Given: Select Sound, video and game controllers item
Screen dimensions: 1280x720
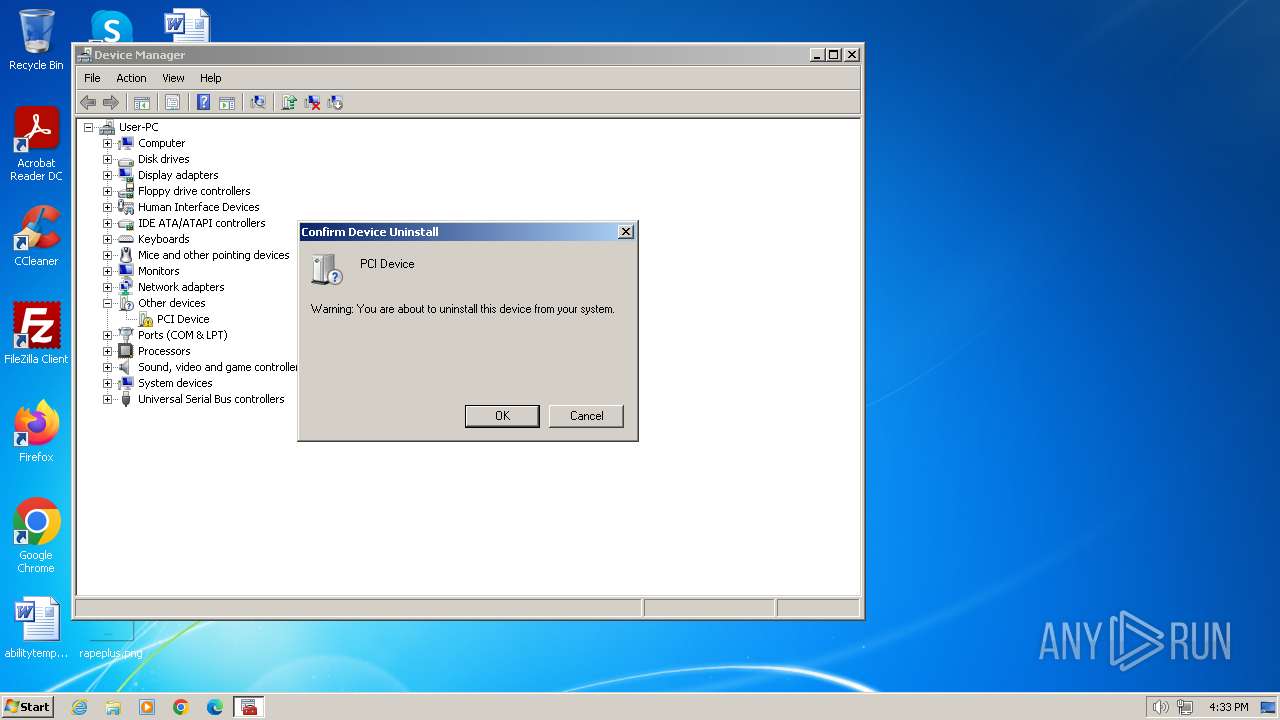Looking at the screenshot, I should (x=217, y=367).
